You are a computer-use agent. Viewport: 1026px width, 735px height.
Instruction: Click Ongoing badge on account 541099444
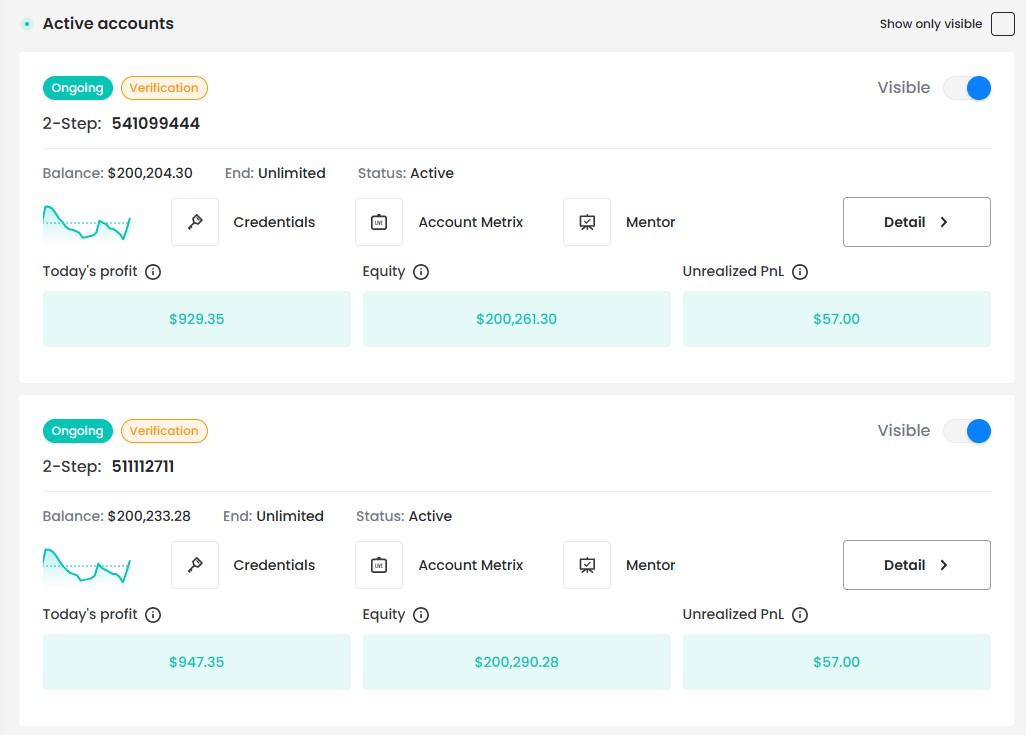[78, 88]
